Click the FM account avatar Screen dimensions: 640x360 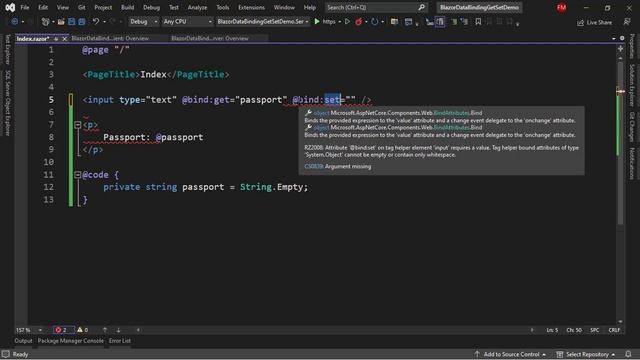tap(561, 7)
